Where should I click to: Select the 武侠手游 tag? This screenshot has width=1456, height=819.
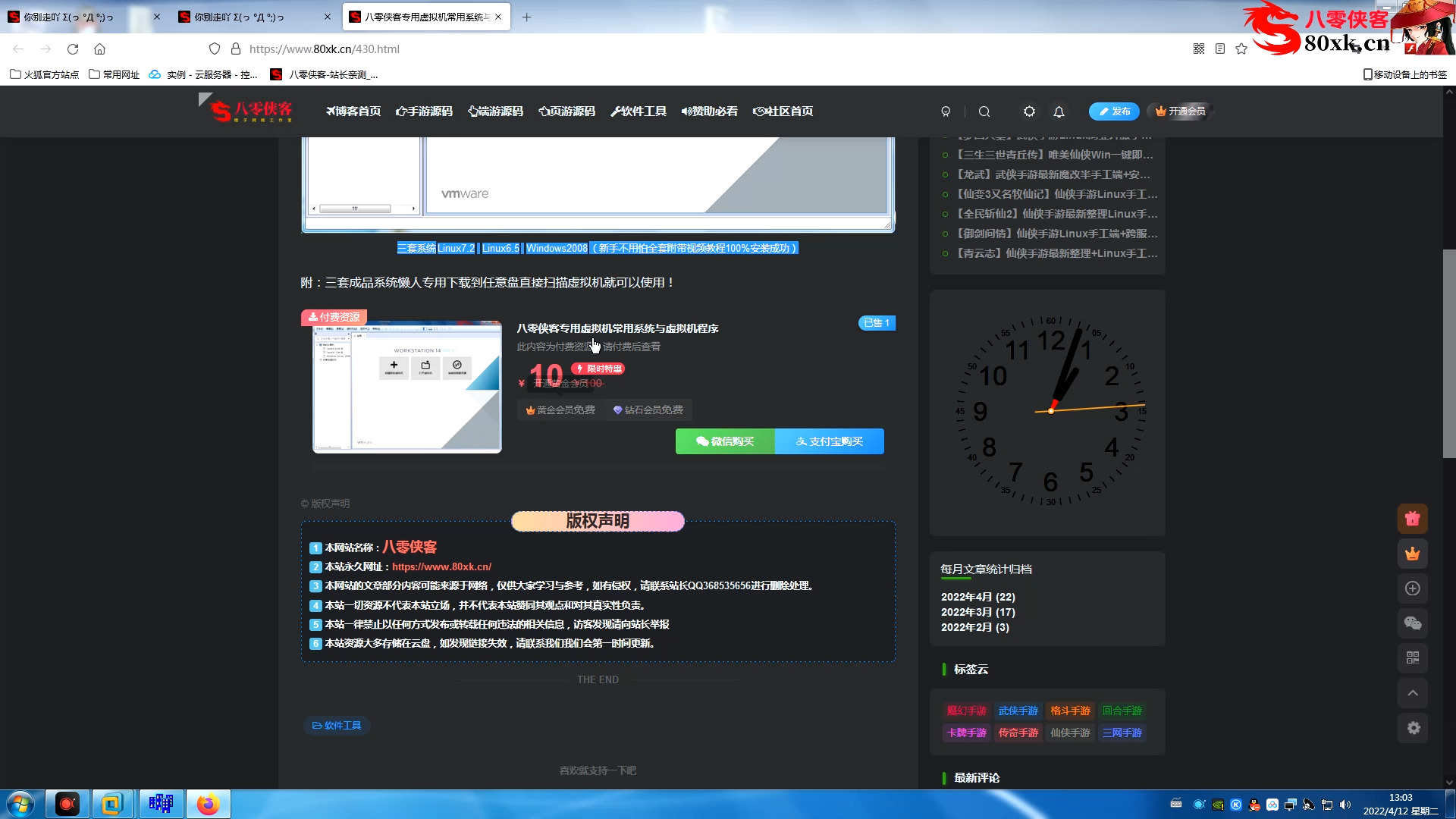(1018, 711)
